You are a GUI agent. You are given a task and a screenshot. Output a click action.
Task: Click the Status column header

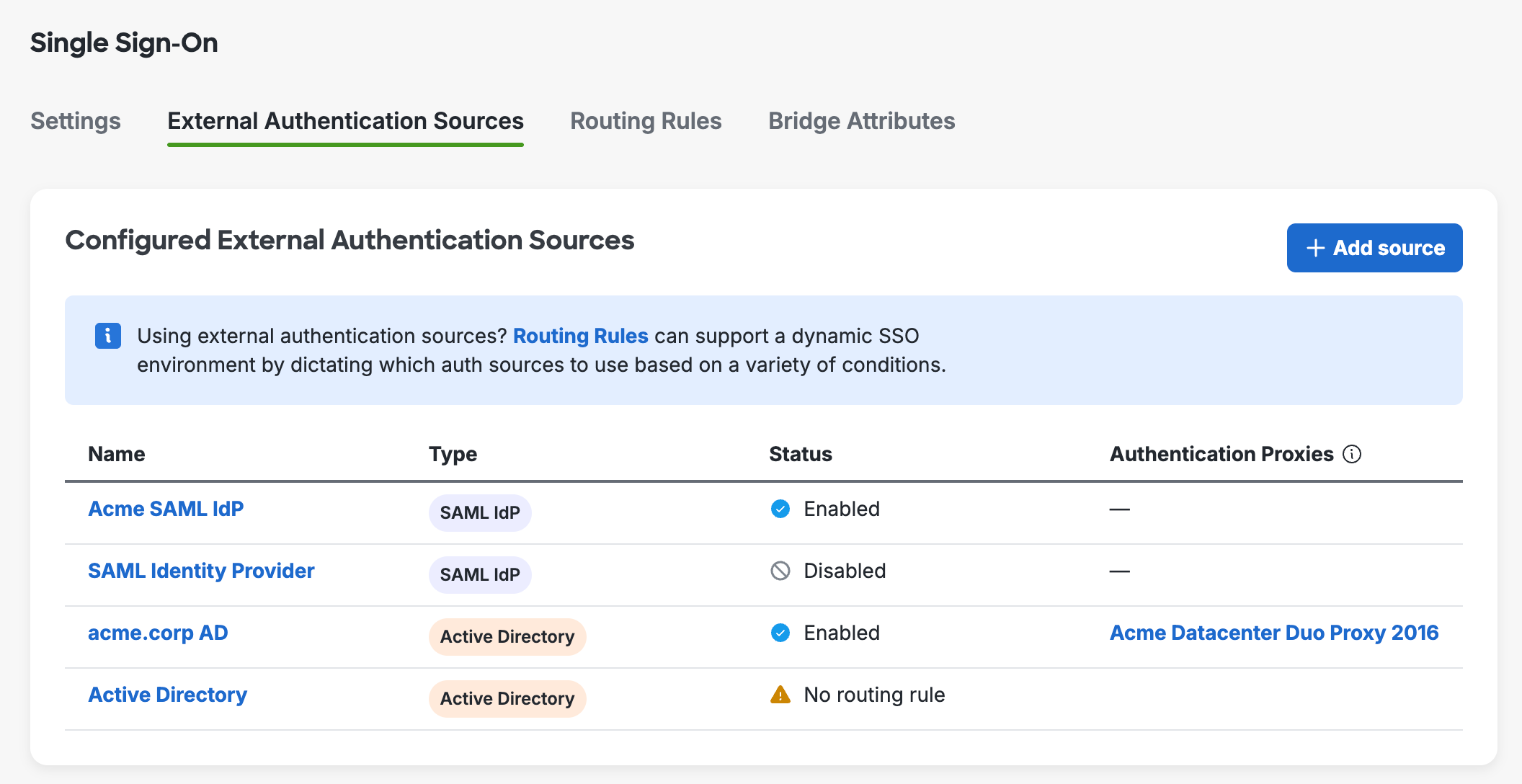[801, 454]
